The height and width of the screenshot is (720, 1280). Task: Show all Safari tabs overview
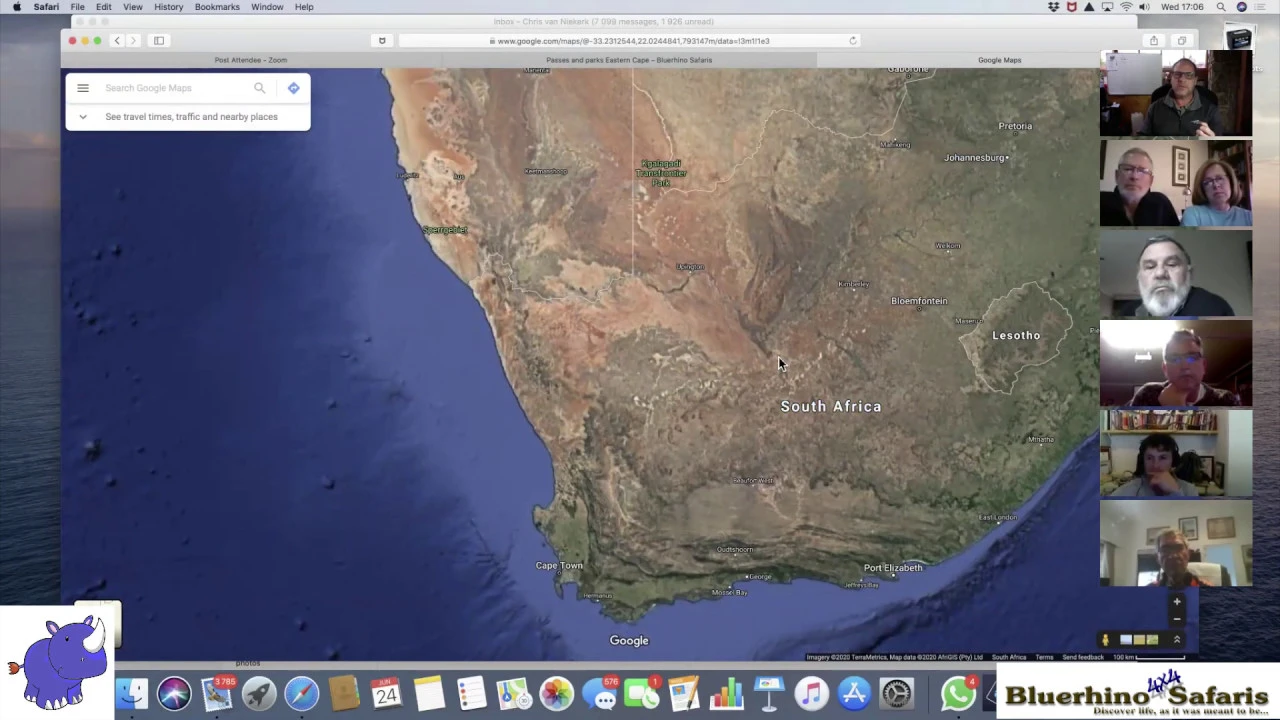tap(1181, 41)
